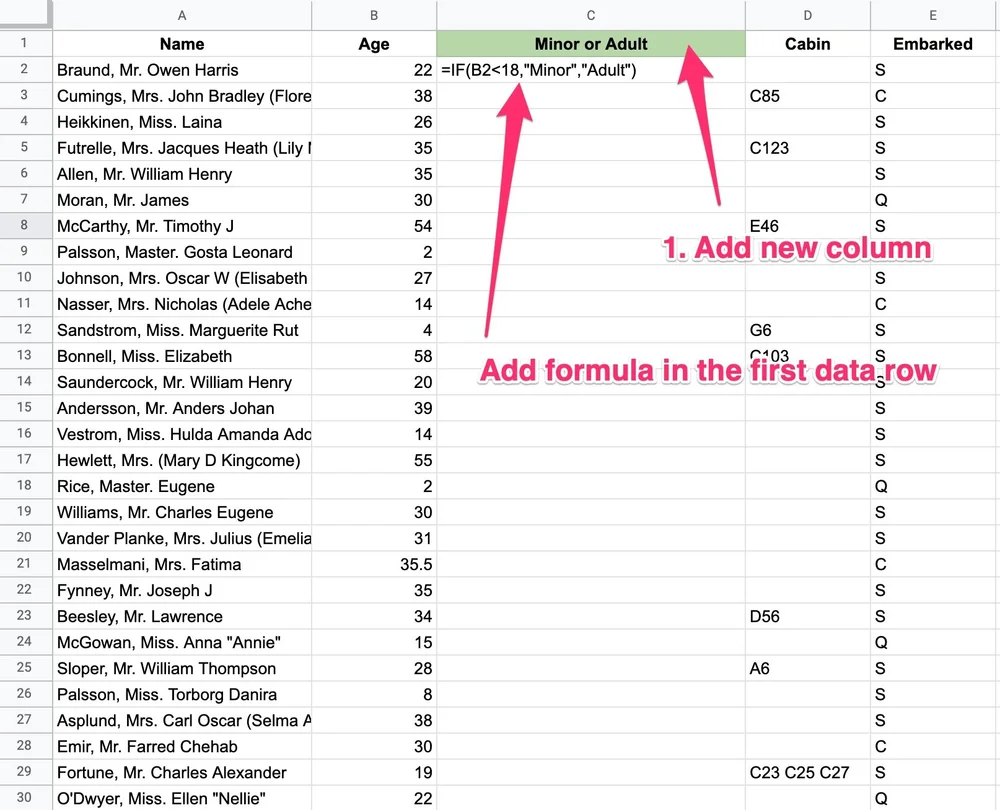Select column A header

[182, 15]
